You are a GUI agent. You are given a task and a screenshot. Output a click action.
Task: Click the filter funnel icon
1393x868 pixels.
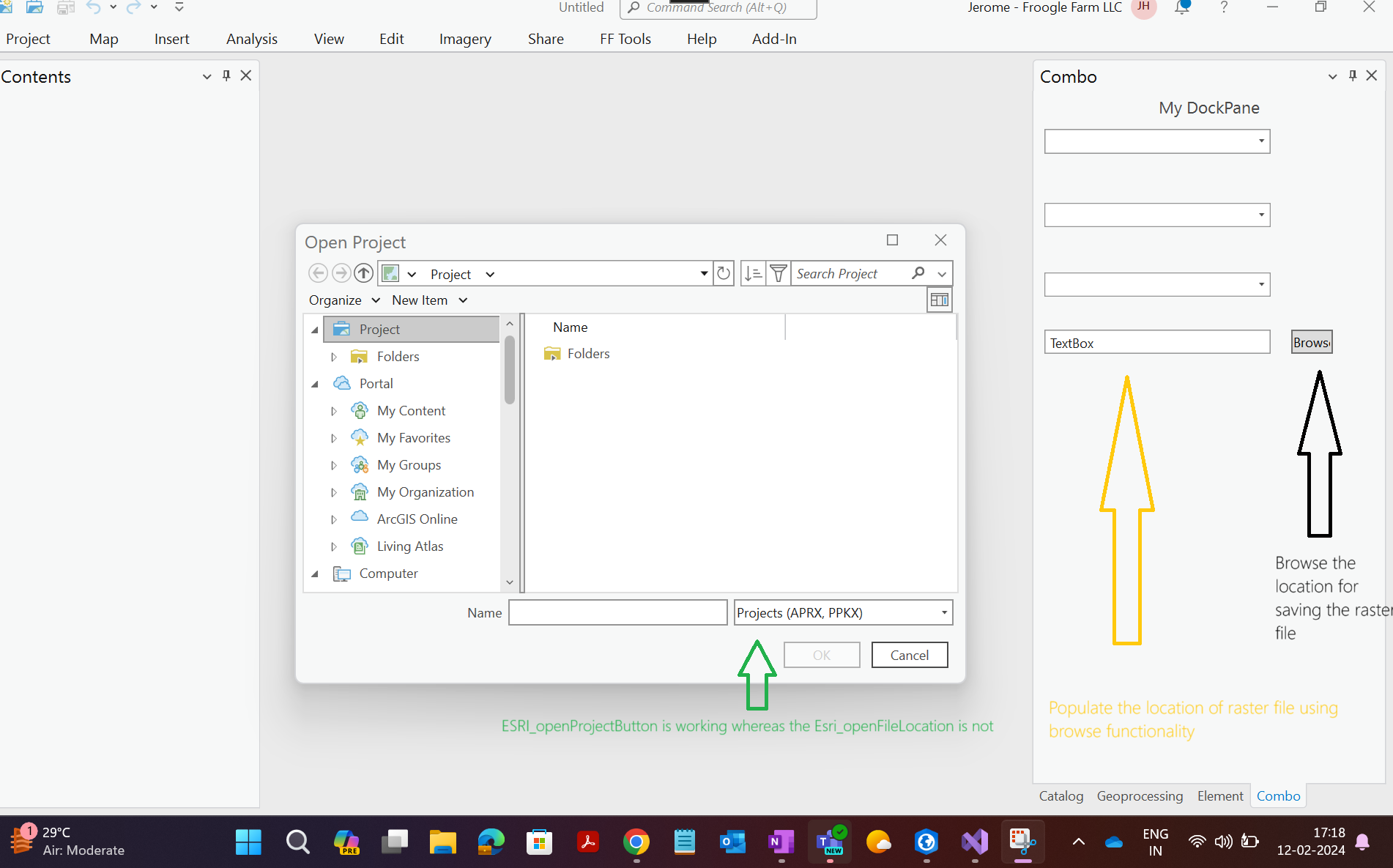click(x=779, y=274)
